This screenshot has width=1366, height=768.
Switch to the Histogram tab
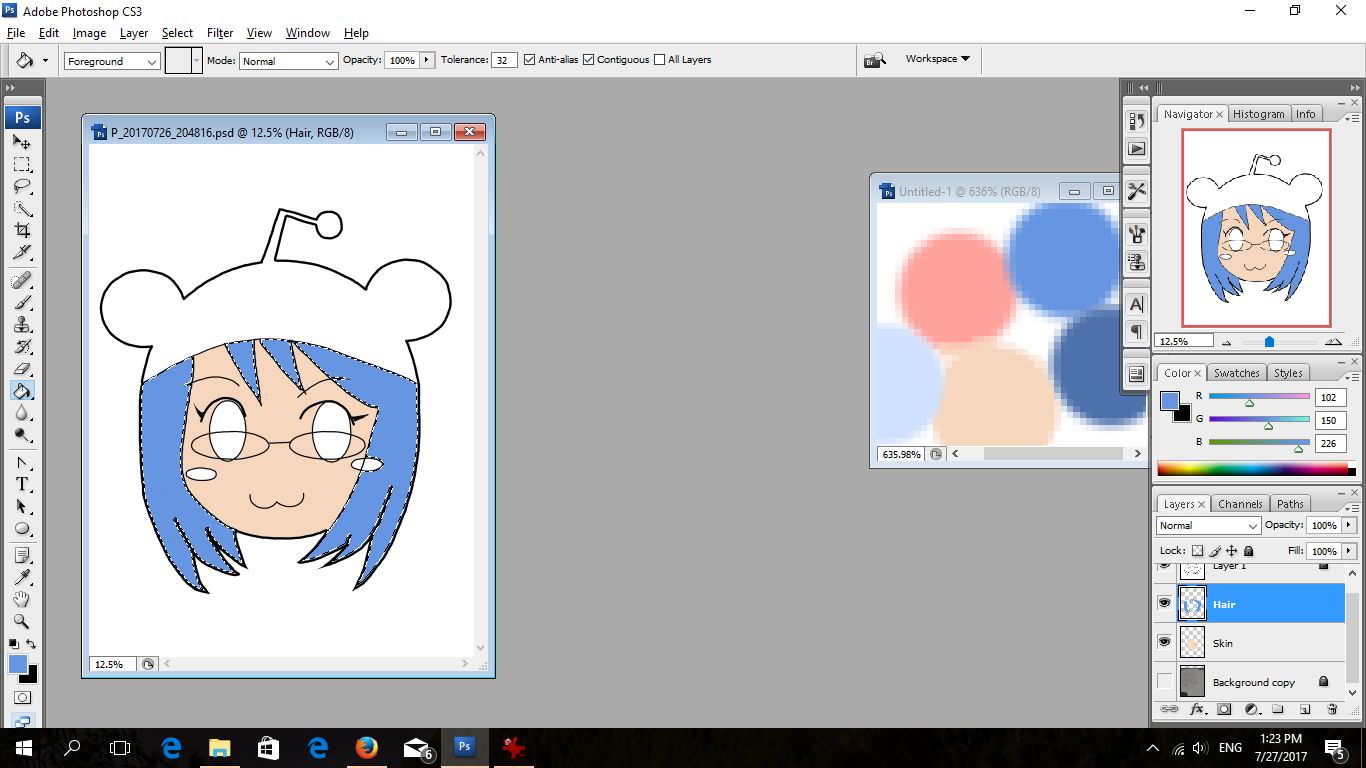click(x=1258, y=114)
